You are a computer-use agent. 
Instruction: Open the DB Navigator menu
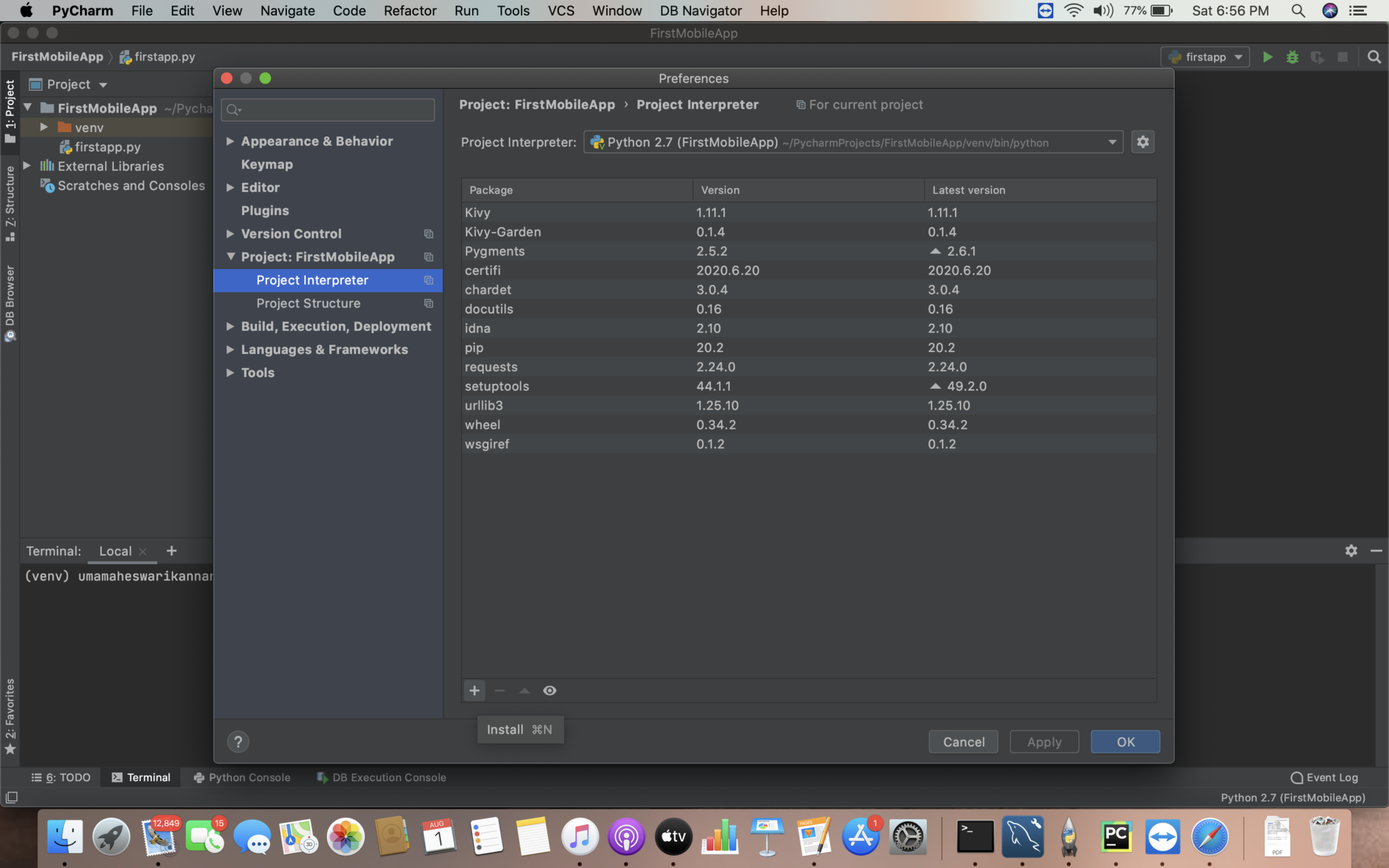pyautogui.click(x=701, y=11)
